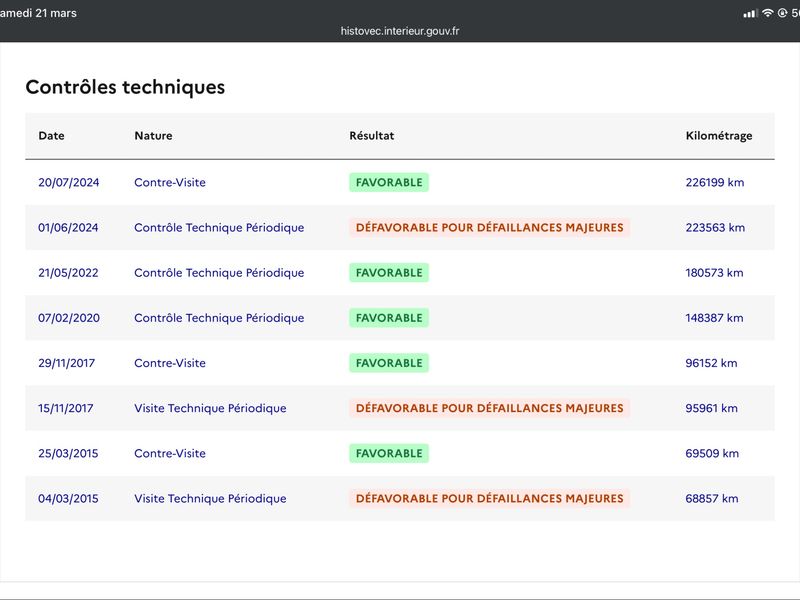Click the Nature column header
The height and width of the screenshot is (600, 800).
point(153,136)
